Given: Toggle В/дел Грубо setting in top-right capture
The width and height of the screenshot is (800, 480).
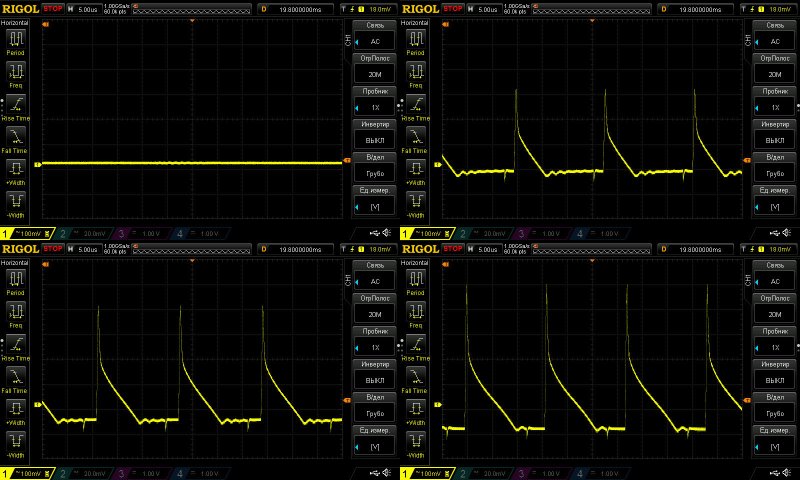Looking at the screenshot, I should (x=775, y=167).
